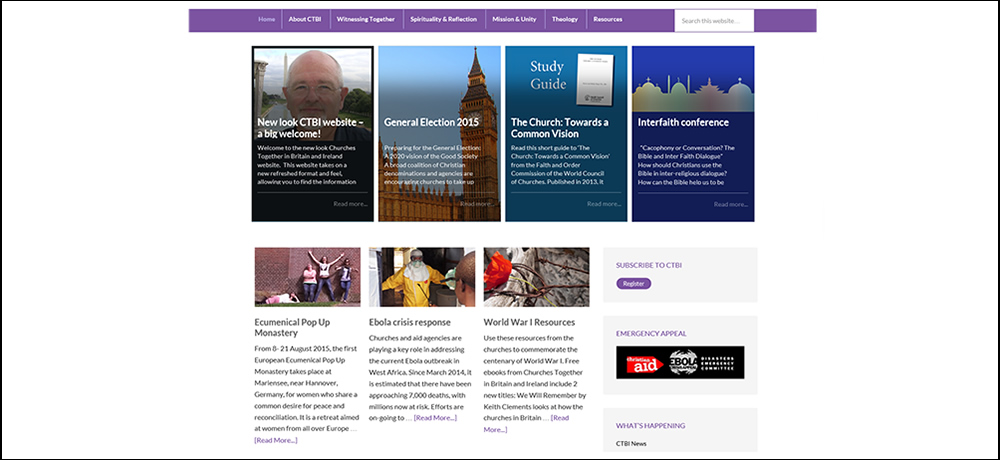
Task: Open 'New look CTBI website' card heading
Action: pyautogui.click(x=311, y=128)
